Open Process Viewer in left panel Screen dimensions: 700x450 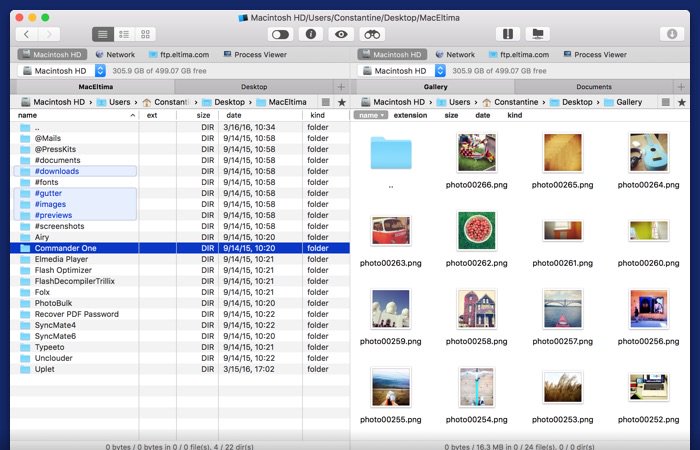(x=255, y=54)
